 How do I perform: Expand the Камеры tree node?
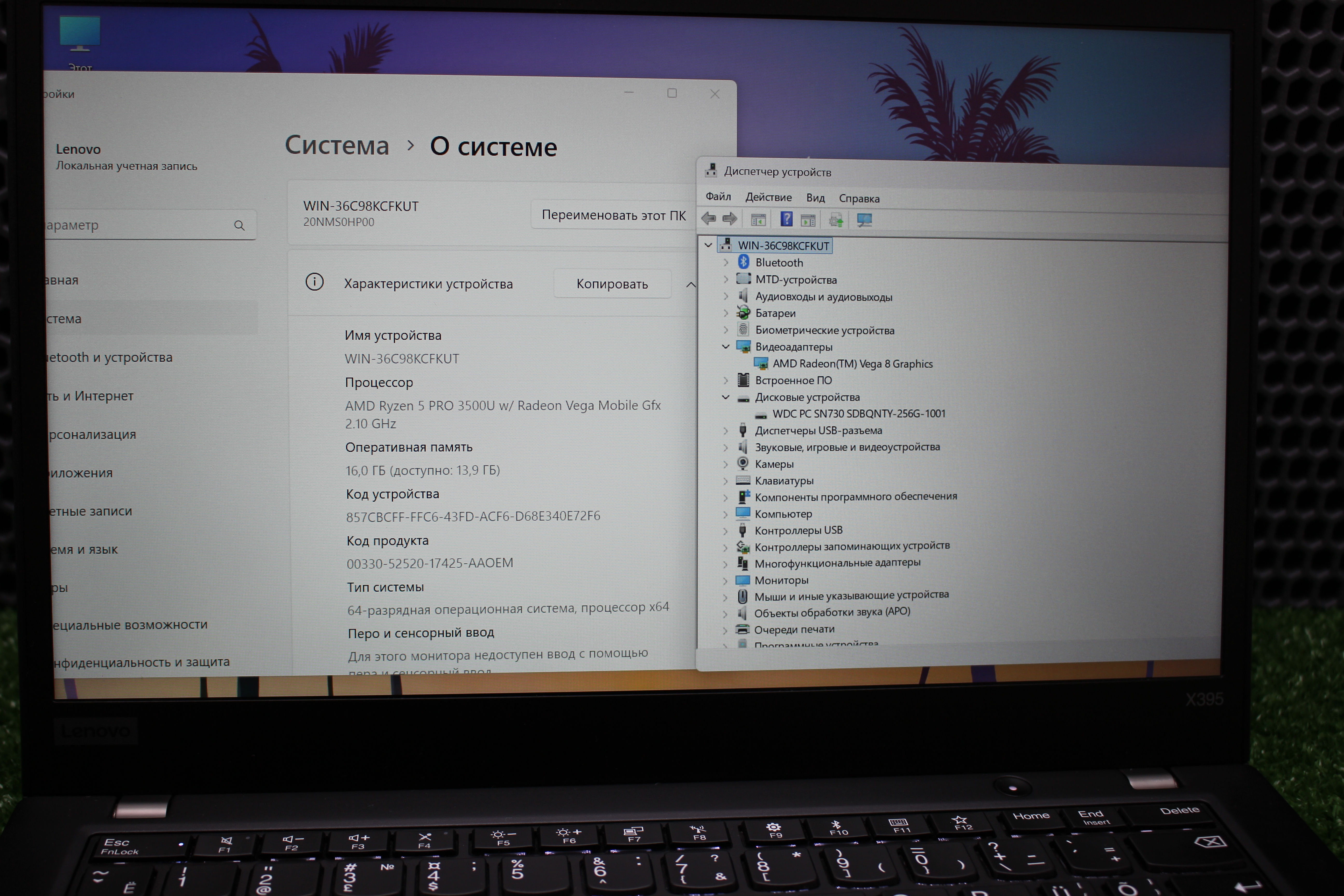(726, 464)
